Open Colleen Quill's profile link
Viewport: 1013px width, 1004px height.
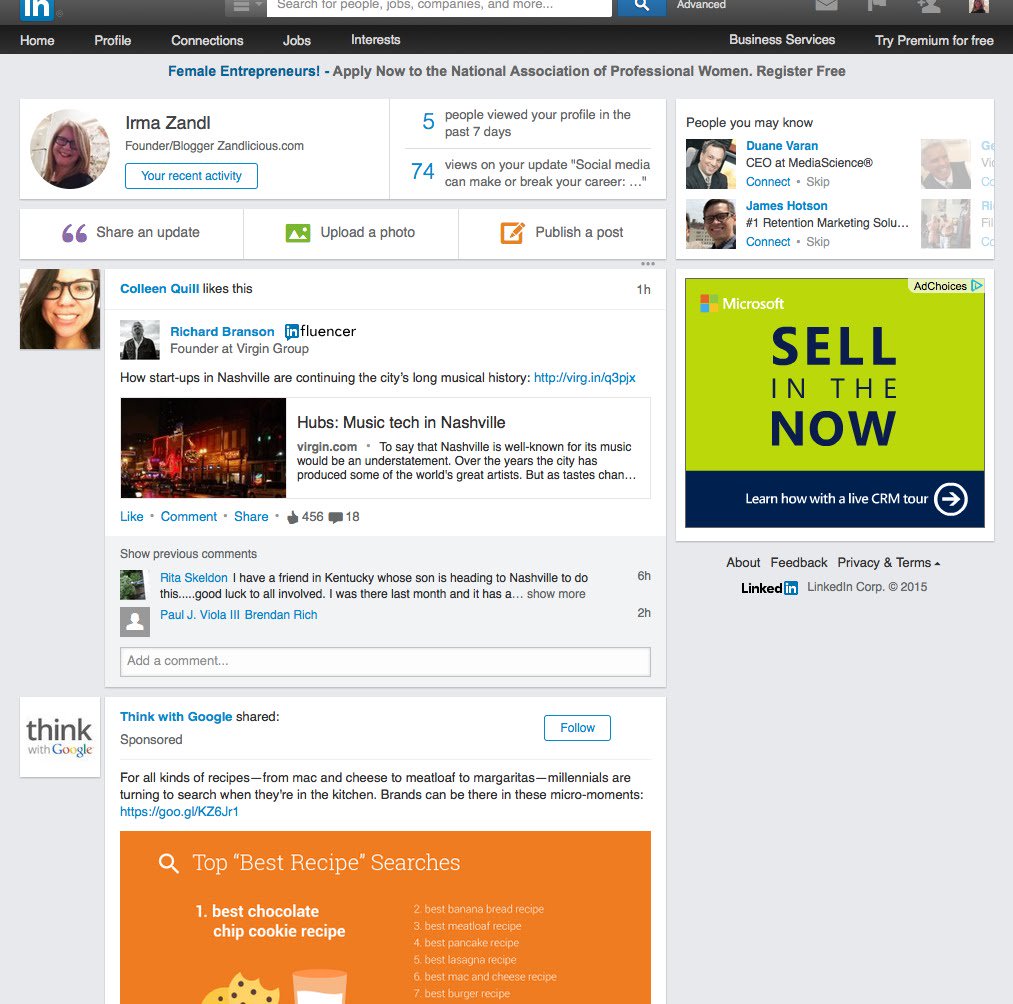coord(160,289)
